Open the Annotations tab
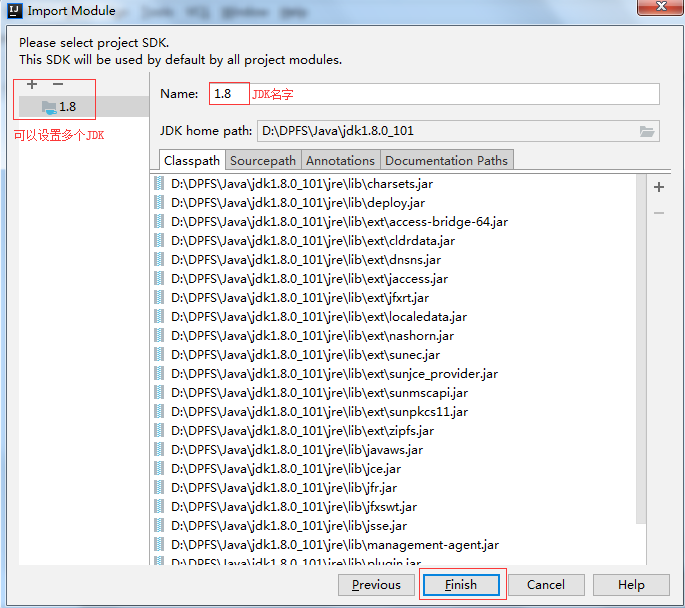This screenshot has width=685, height=608. [340, 161]
